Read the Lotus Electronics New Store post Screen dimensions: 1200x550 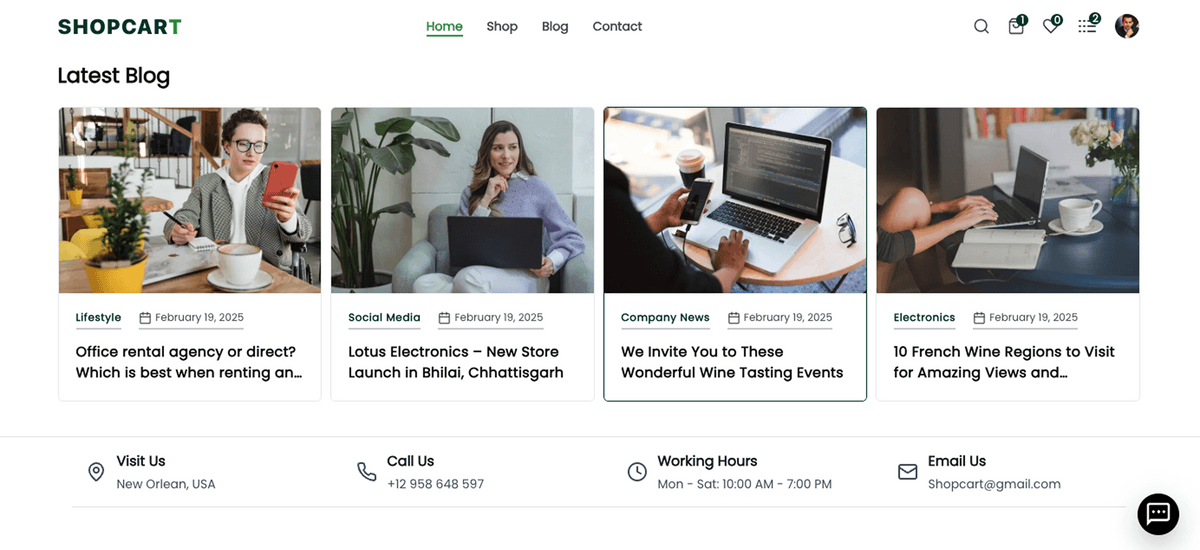[x=456, y=362]
